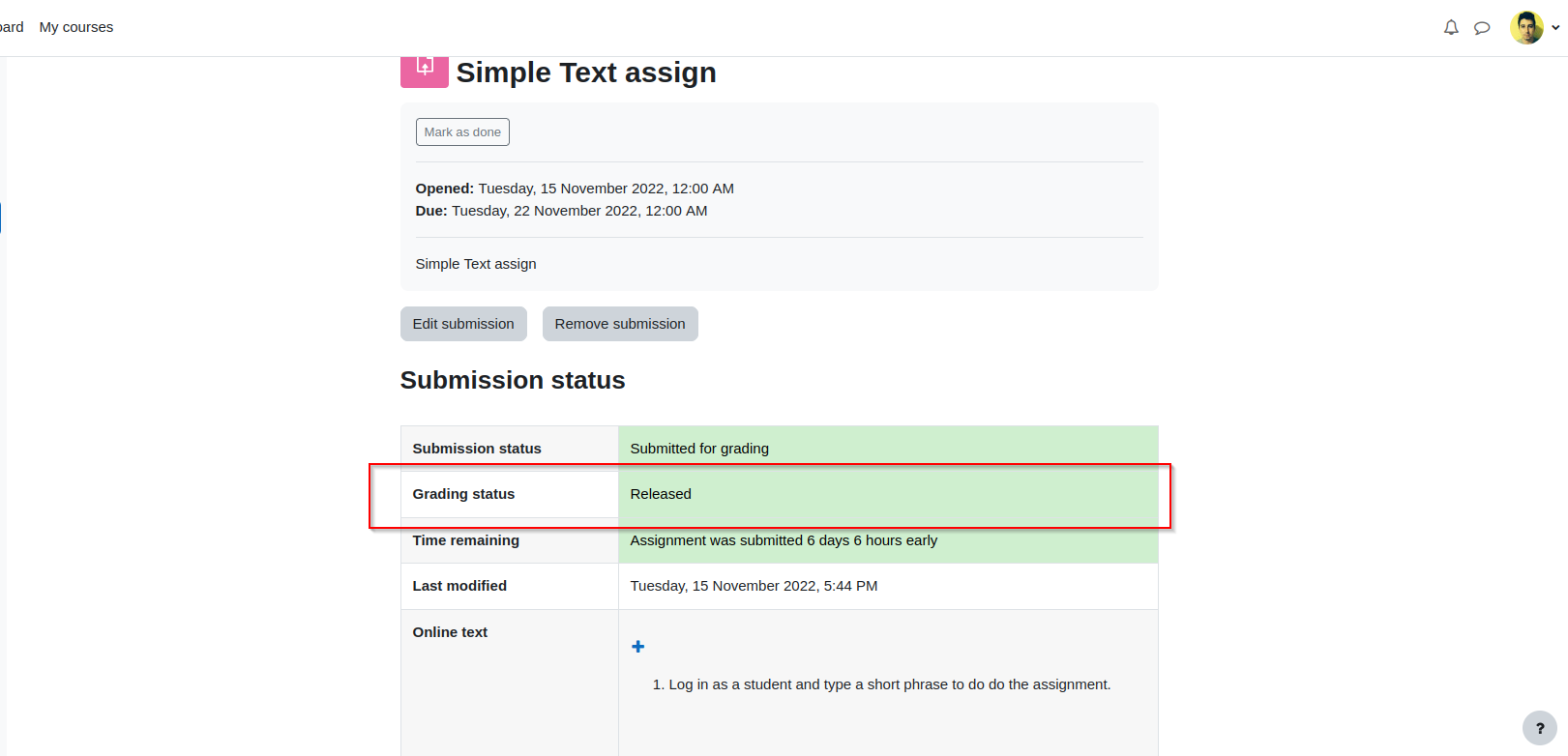Click the Simple Text assign description text
The image size is (1568, 756).
[x=476, y=264]
